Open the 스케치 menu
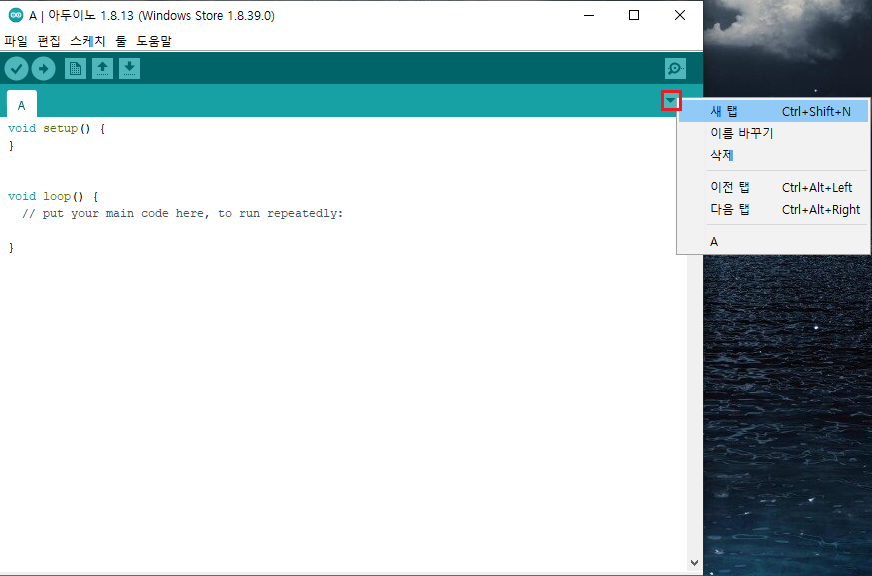 (x=87, y=41)
